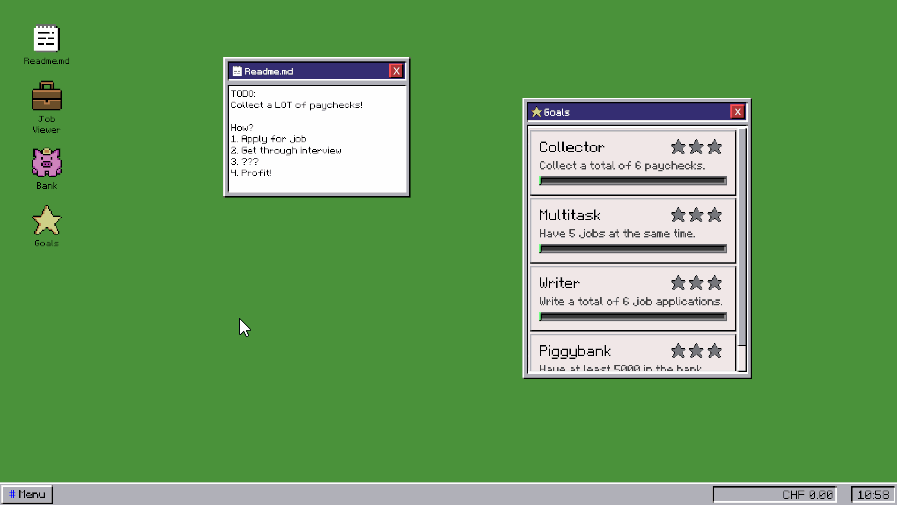Select the Multitask goal title
The width and height of the screenshot is (897, 505).
[570, 215]
